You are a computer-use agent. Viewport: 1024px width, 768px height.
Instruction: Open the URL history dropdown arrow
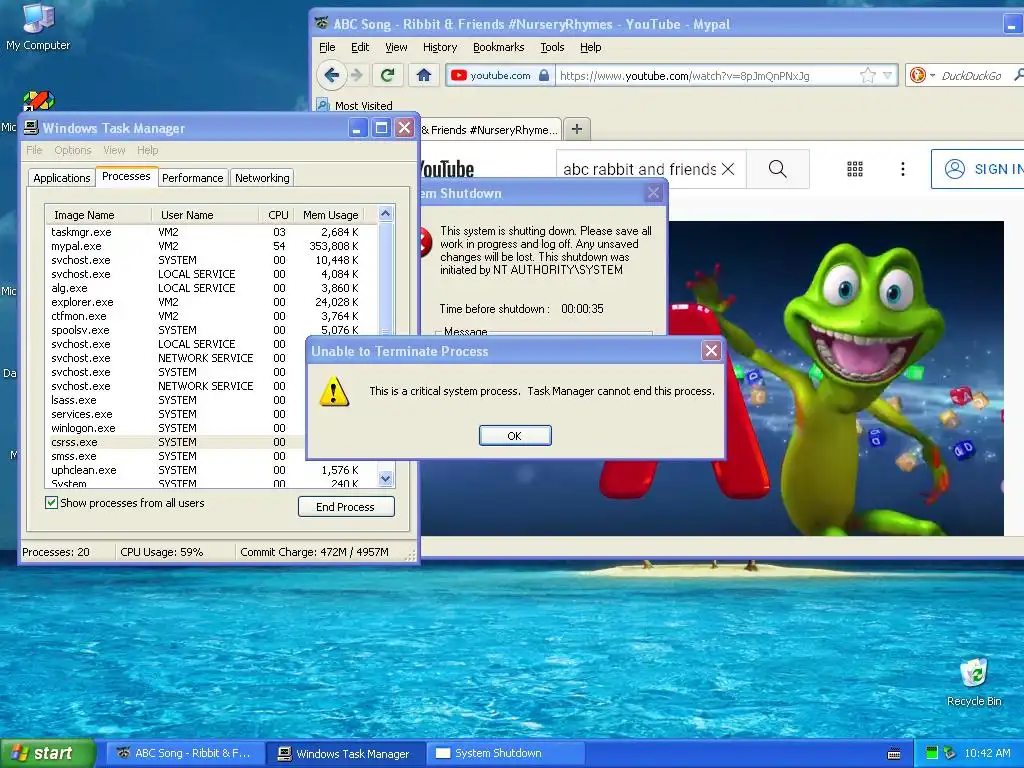pos(887,75)
